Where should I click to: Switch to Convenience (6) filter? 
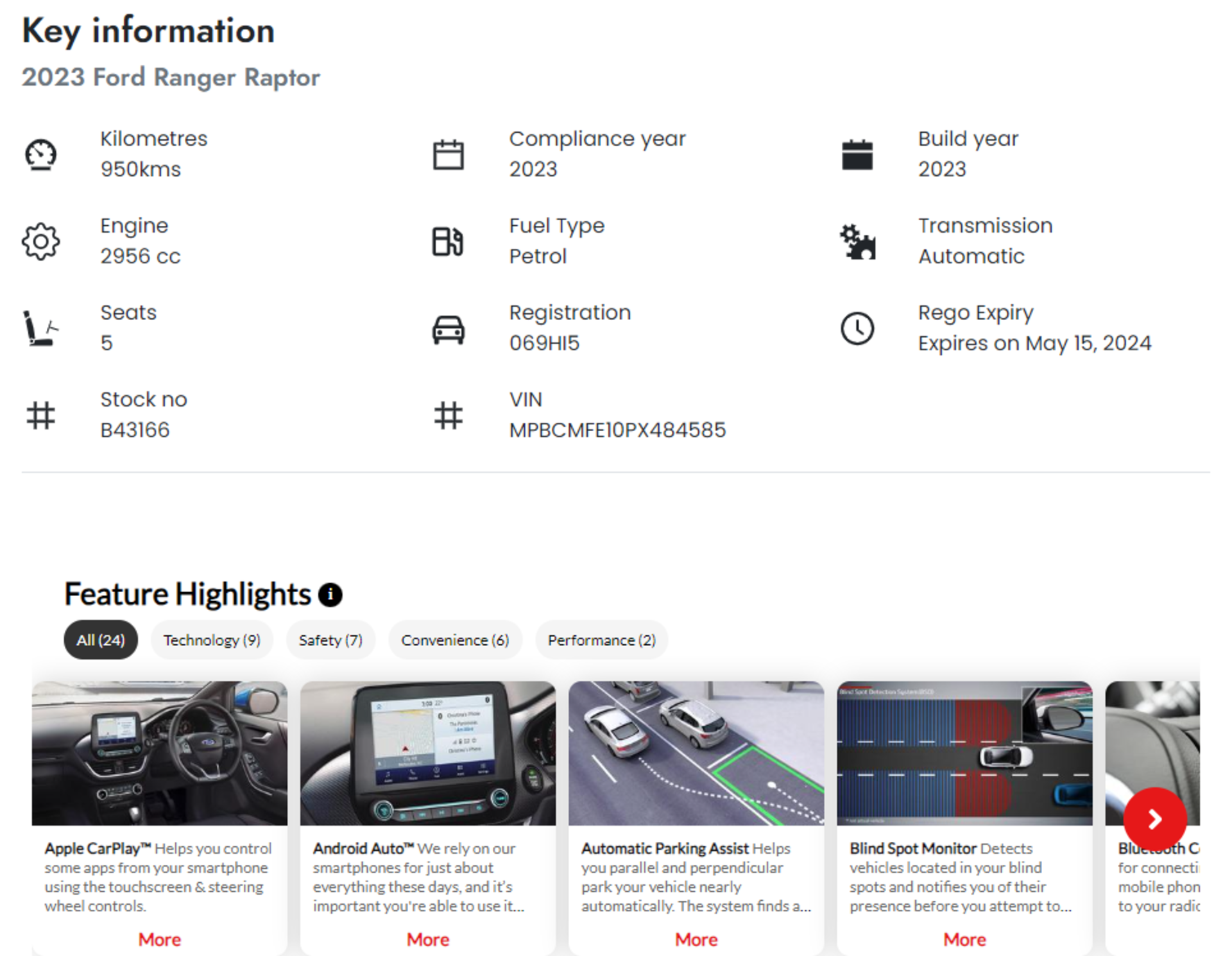455,640
